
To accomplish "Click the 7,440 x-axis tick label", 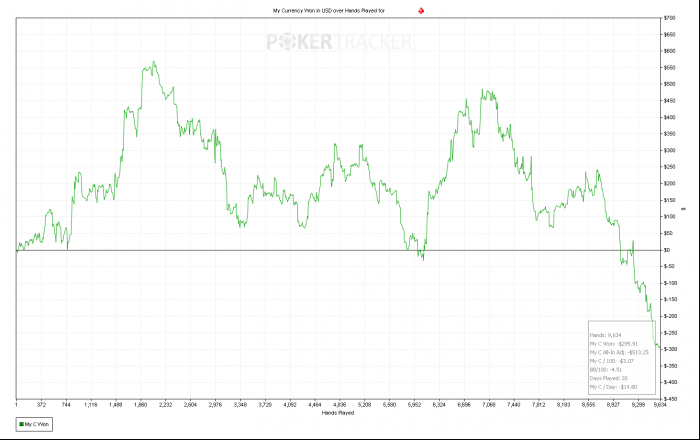I will pyautogui.click(x=514, y=405).
